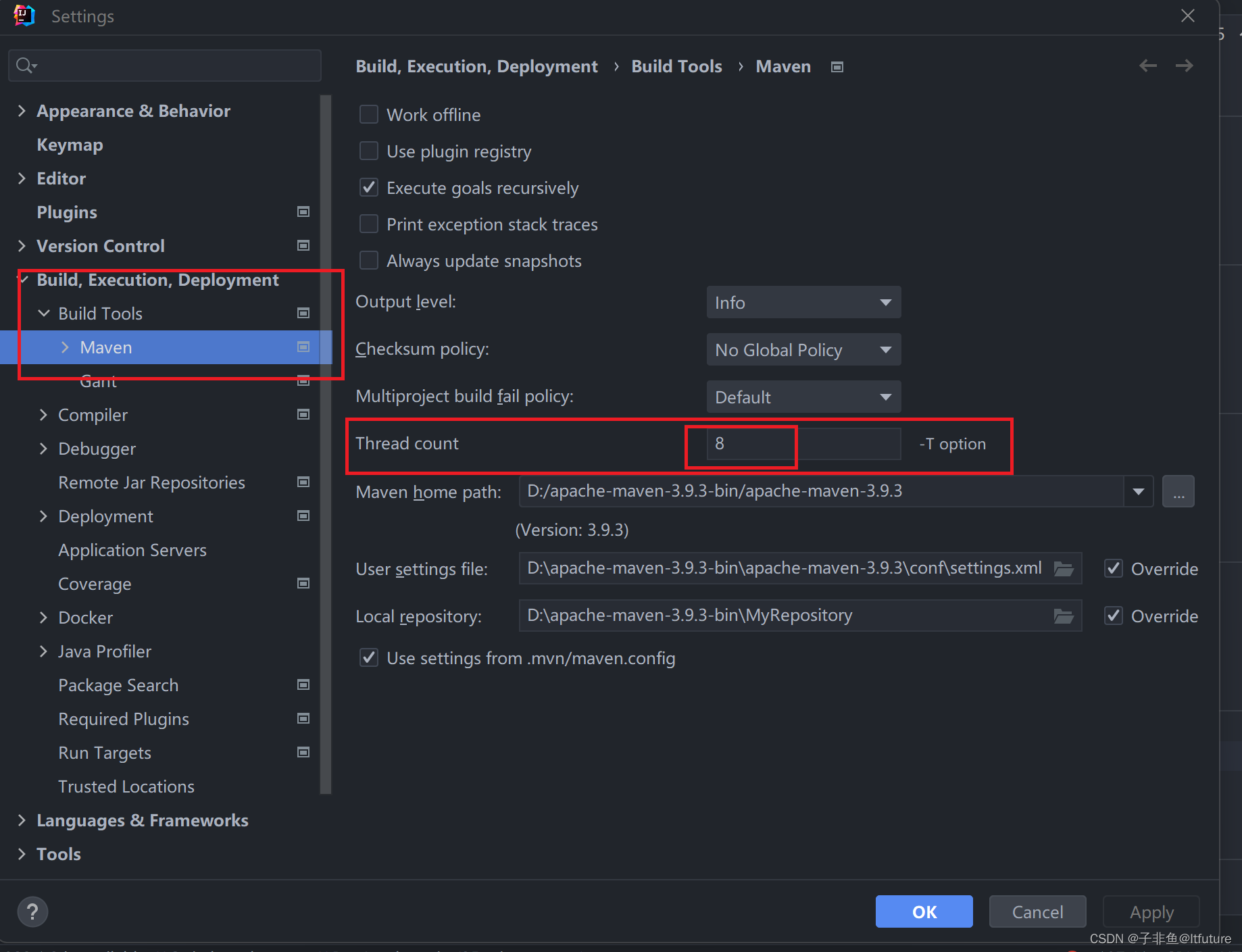The height and width of the screenshot is (952, 1242).
Task: Click the project icon next to Deployment
Action: [x=303, y=516]
